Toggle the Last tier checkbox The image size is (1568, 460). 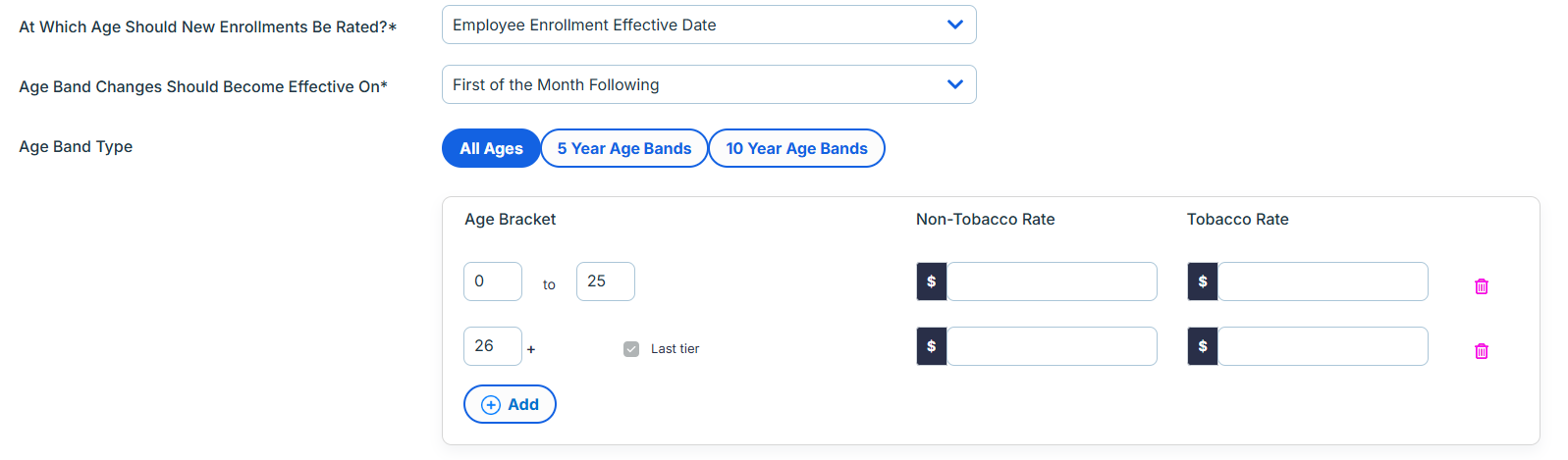631,349
